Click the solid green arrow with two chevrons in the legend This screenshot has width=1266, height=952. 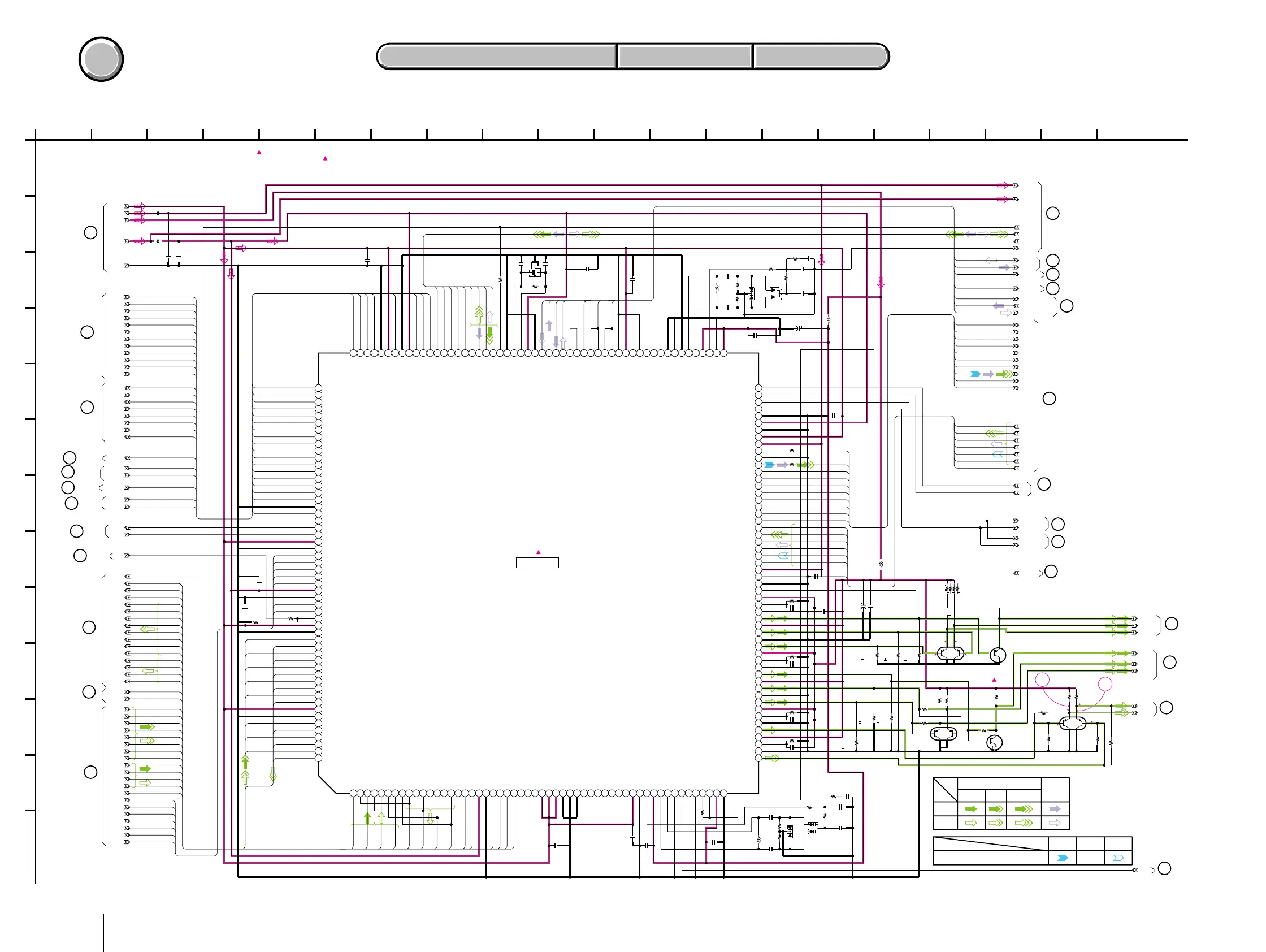coord(996,809)
